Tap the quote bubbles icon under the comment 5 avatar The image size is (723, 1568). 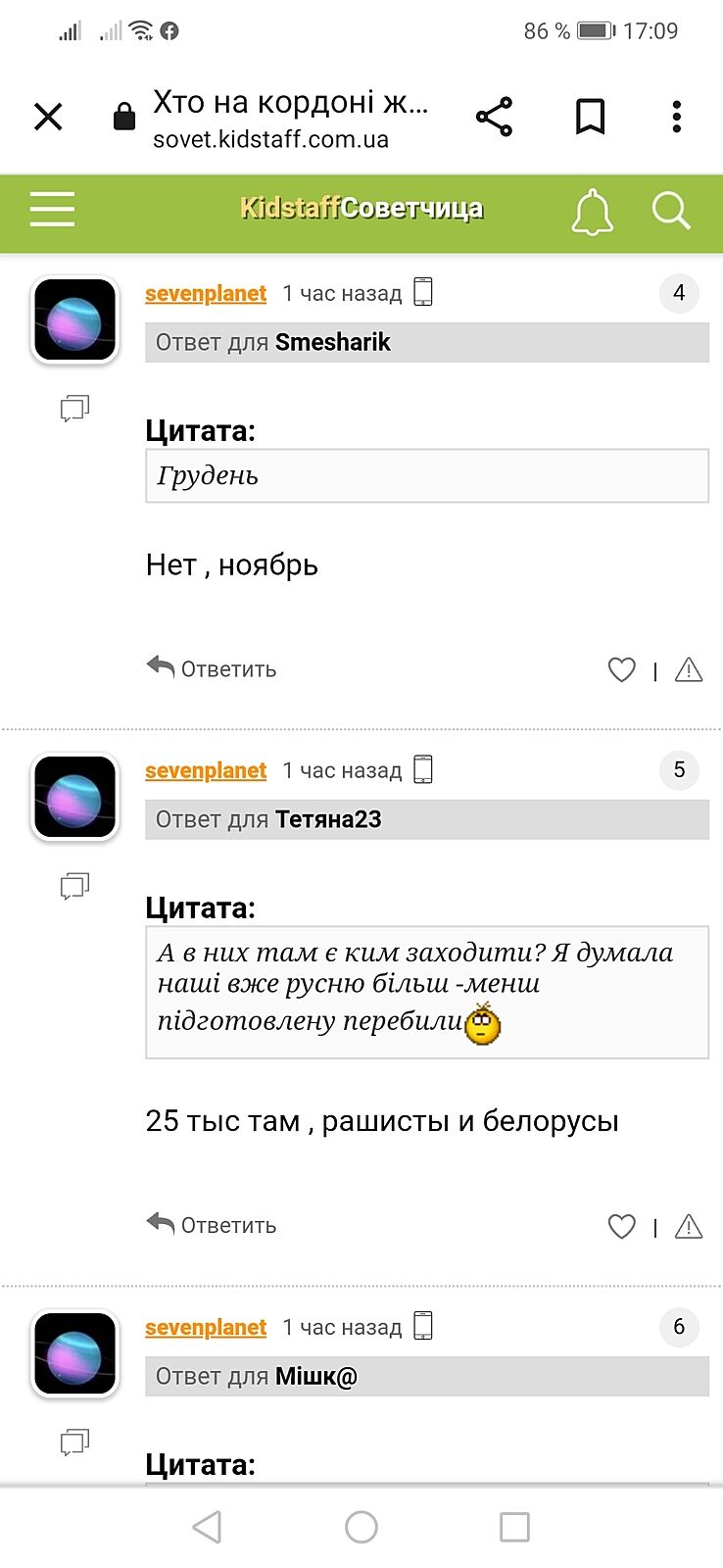74,886
